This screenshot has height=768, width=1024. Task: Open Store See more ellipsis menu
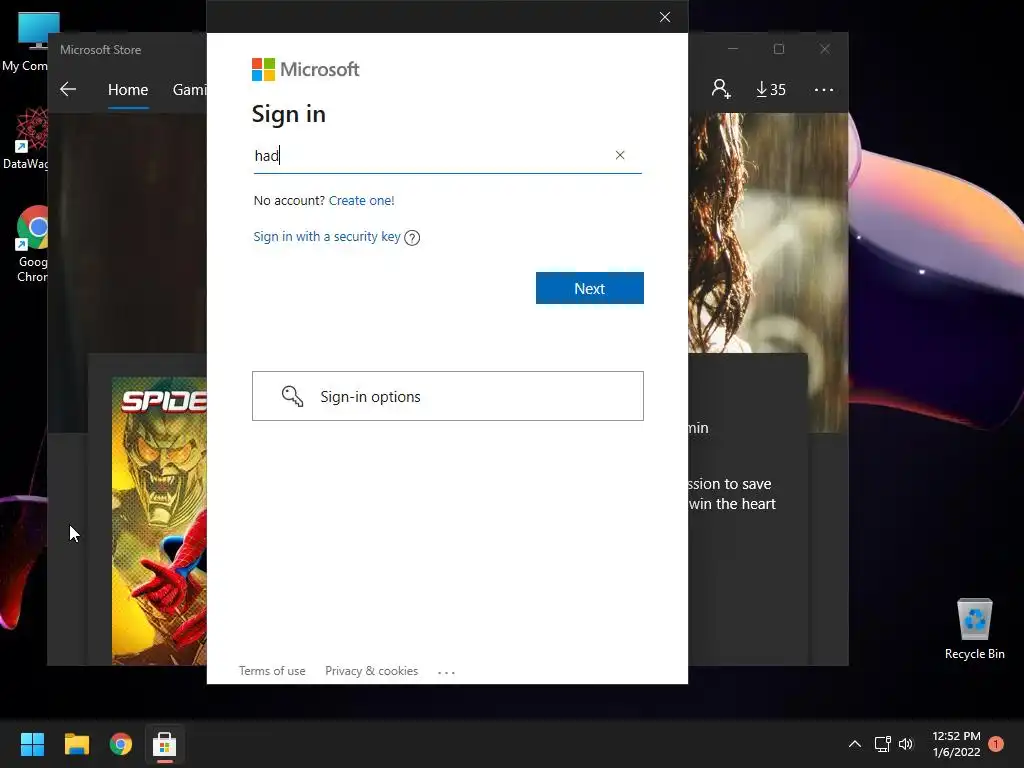824,89
